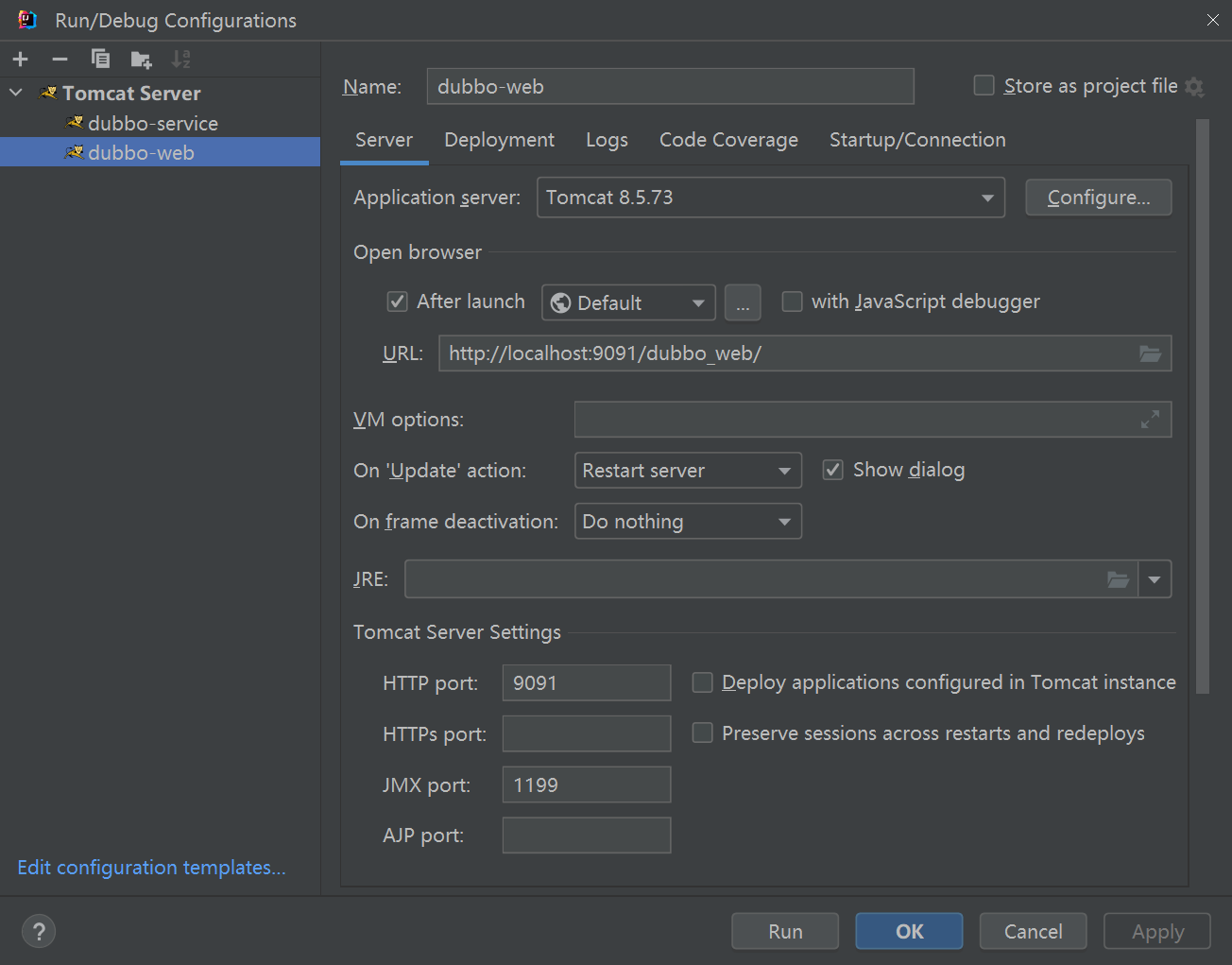
Task: Click URL input field
Action: tap(805, 353)
